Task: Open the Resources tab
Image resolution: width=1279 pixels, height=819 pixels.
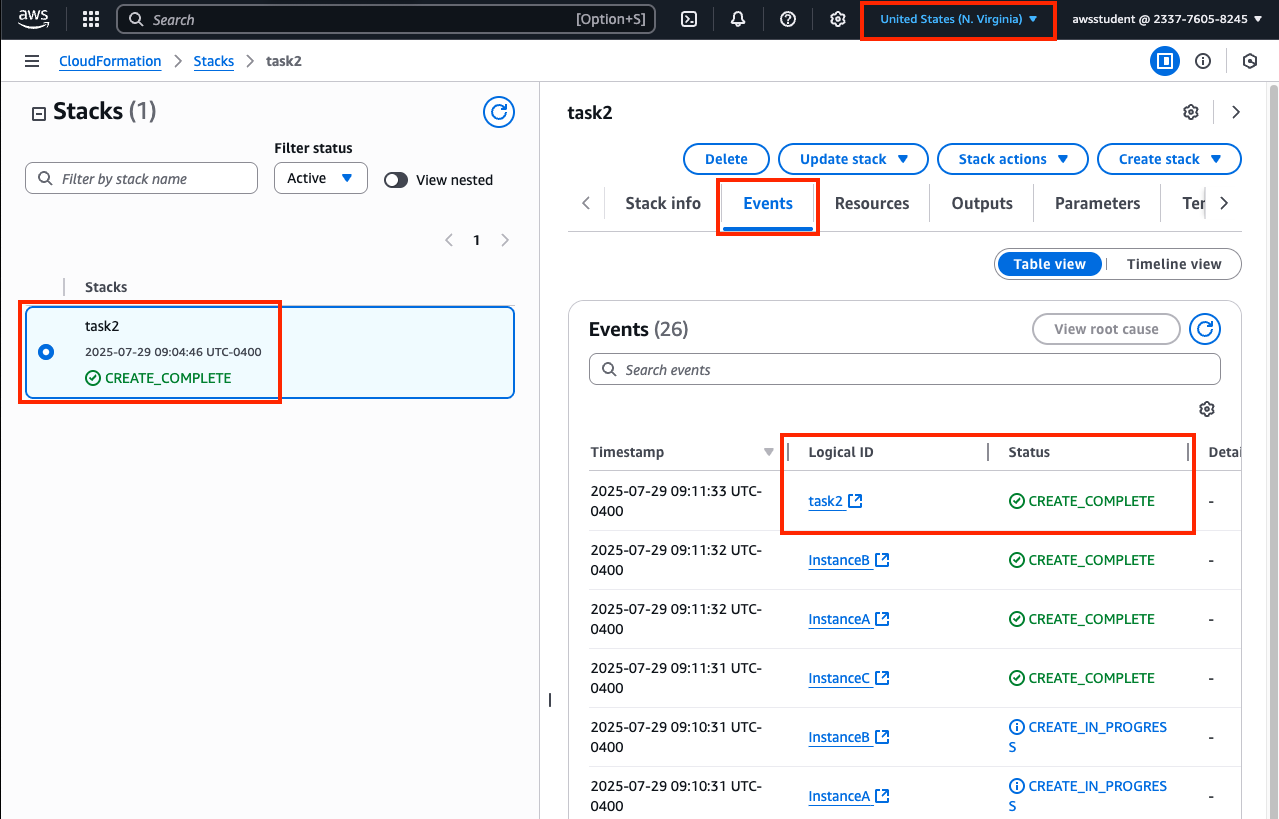Action: click(x=872, y=203)
